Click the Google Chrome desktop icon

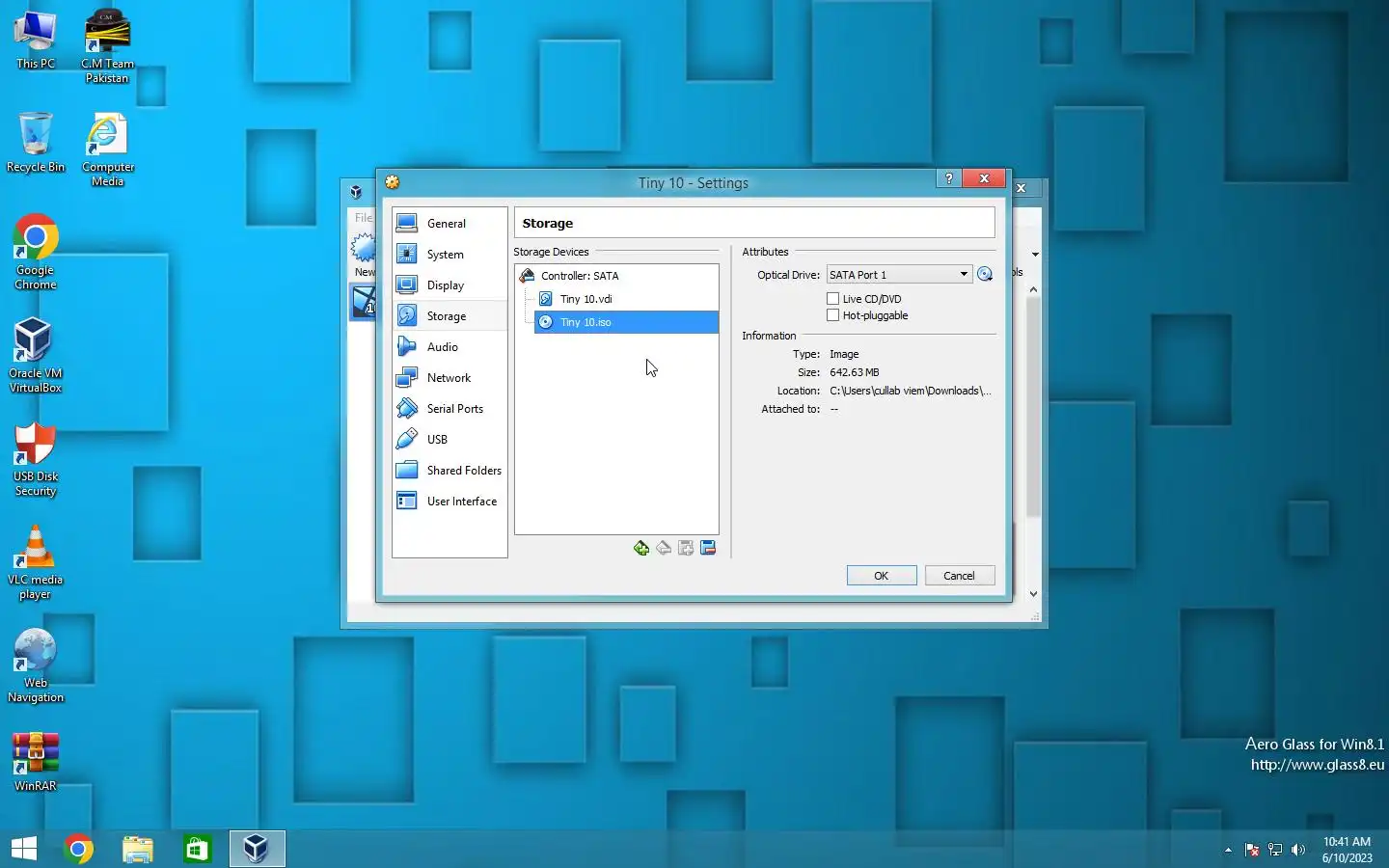point(36,252)
